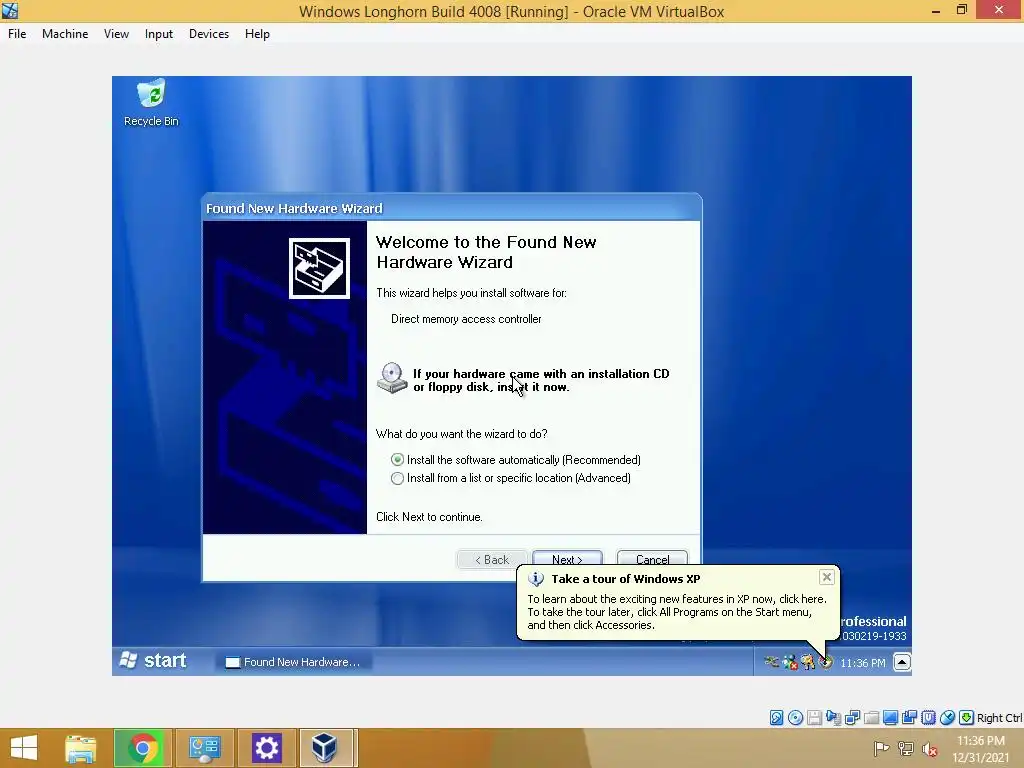
Task: Click the first guest notification tray icon
Action: click(x=772, y=663)
